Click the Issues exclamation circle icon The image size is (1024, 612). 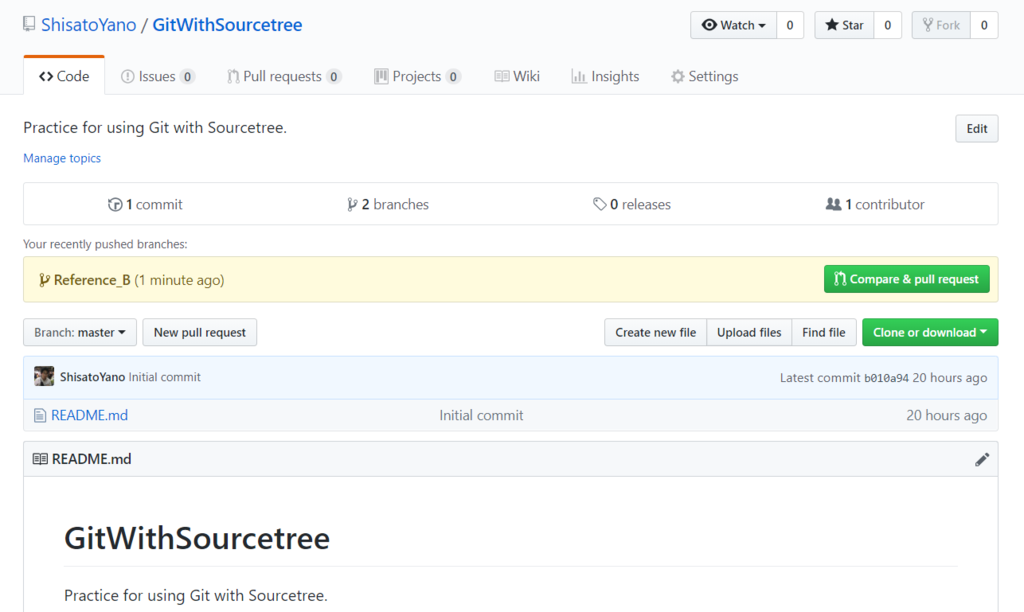[x=127, y=76]
